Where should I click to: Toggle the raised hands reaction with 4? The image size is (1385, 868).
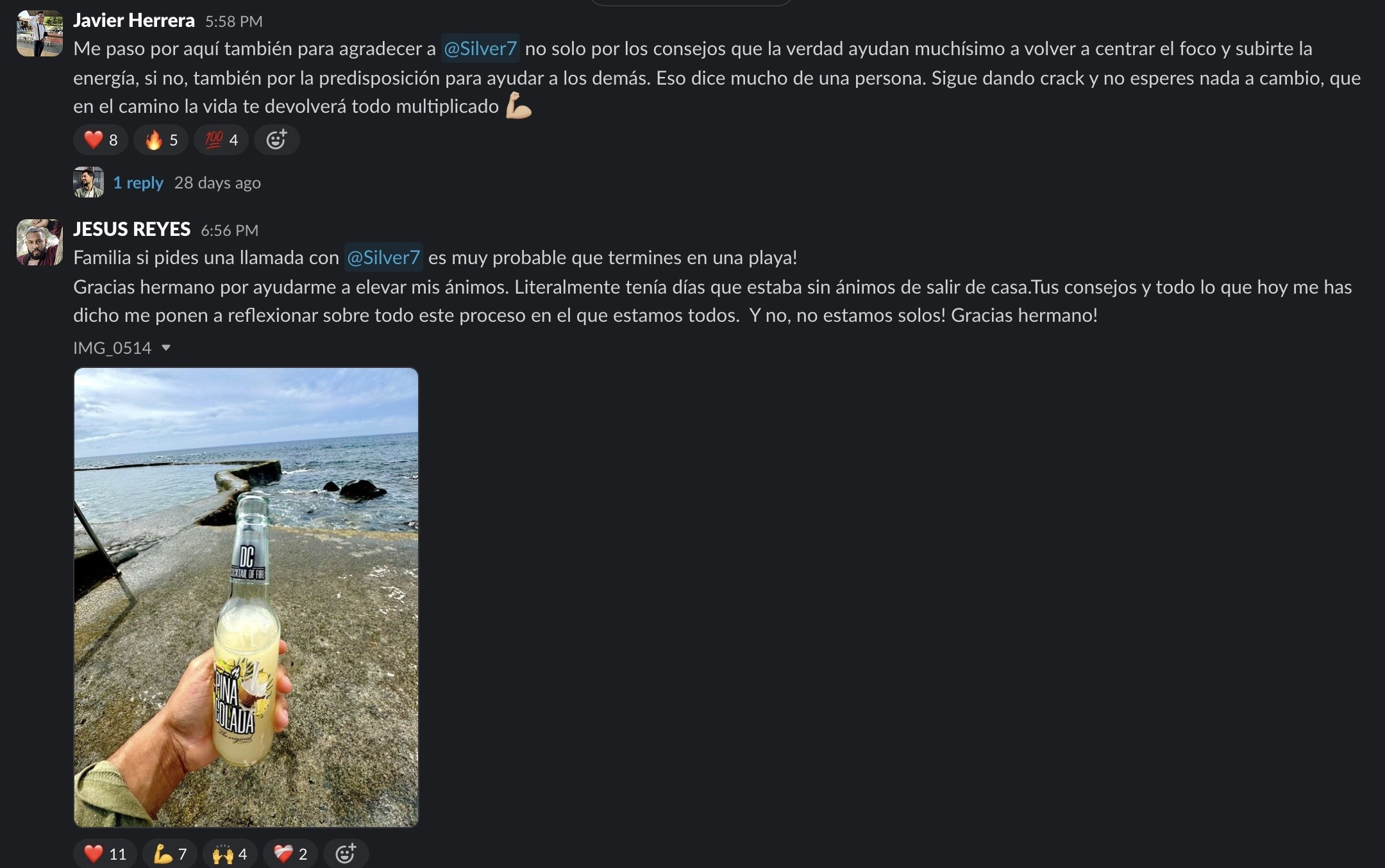tap(230, 853)
